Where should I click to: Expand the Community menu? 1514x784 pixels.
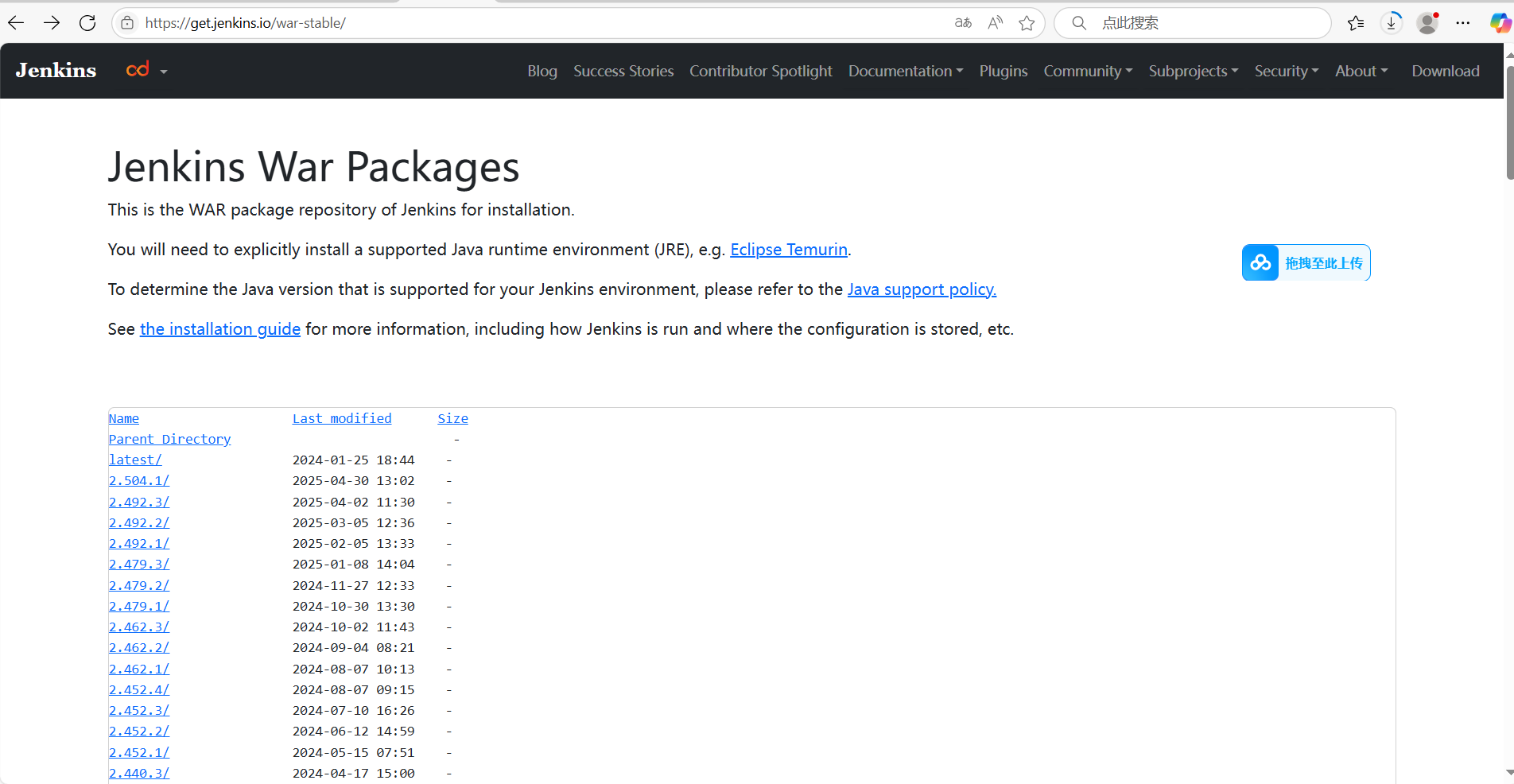[1088, 71]
